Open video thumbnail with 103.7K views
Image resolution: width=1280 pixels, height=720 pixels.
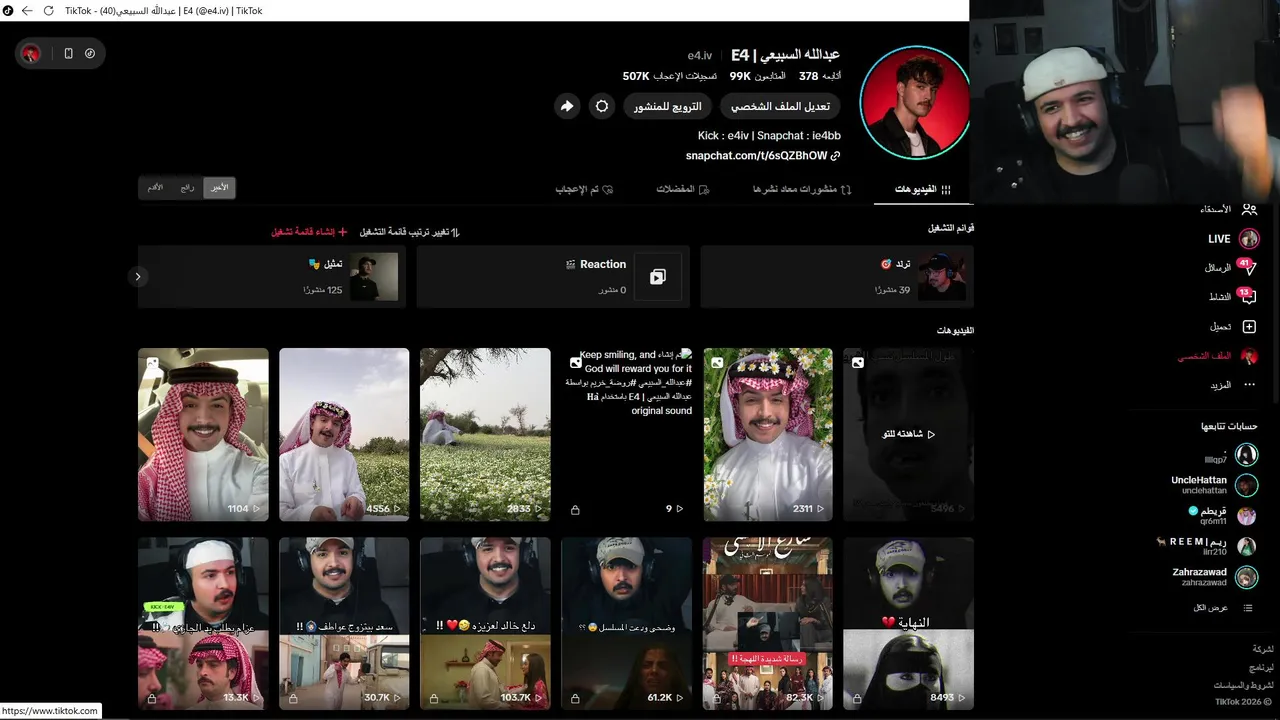click(x=485, y=624)
